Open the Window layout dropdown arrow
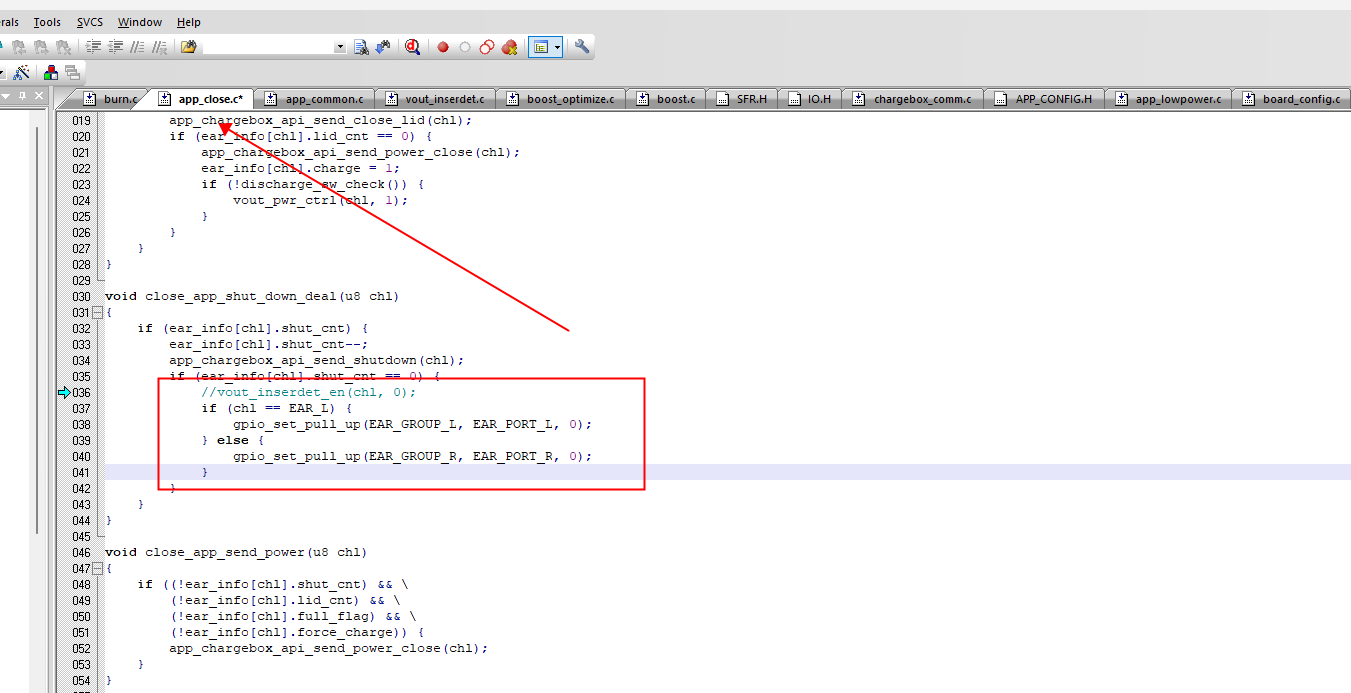 point(557,47)
